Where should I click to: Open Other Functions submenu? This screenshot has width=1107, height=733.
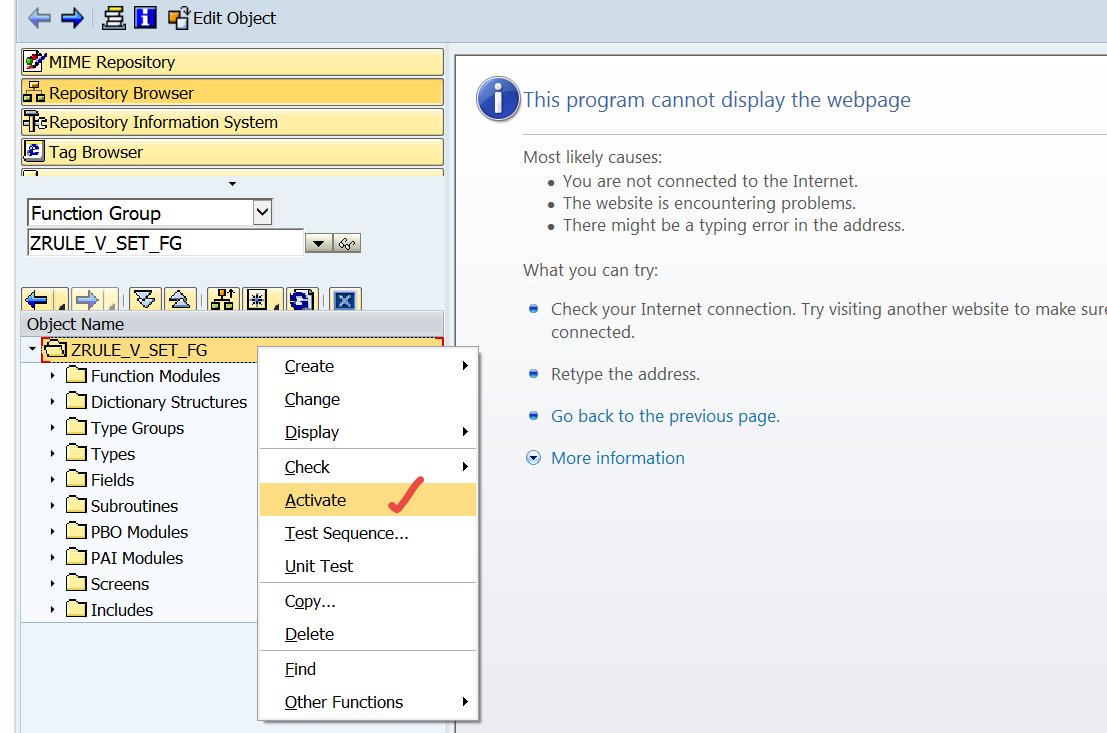coord(368,702)
